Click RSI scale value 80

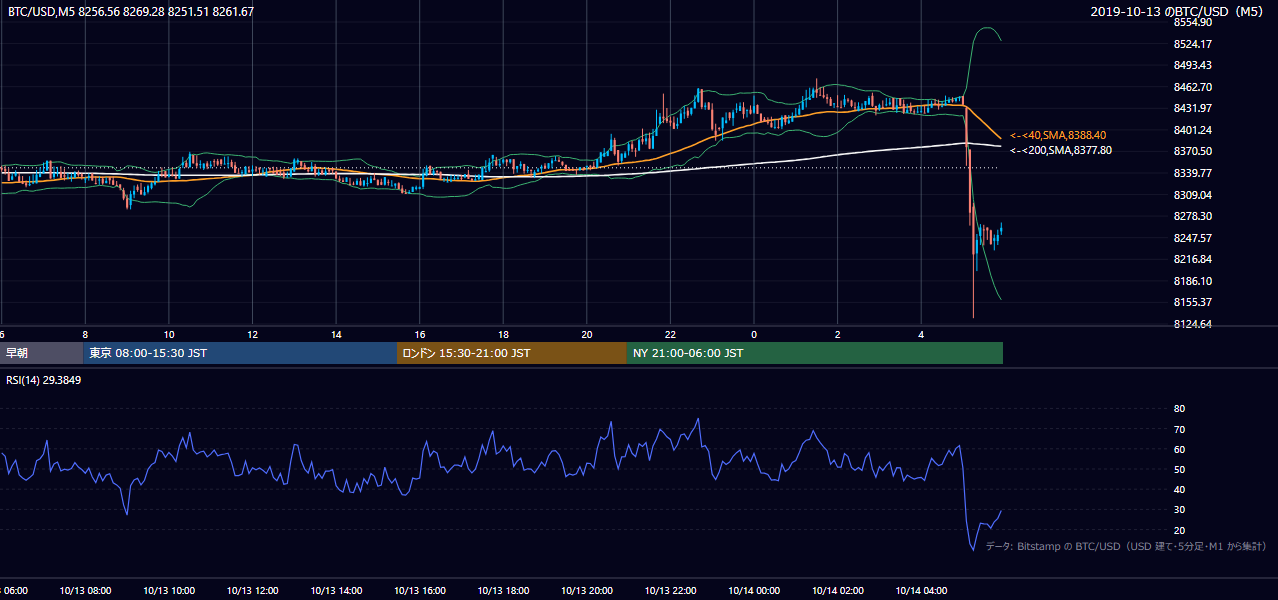pyautogui.click(x=1180, y=409)
